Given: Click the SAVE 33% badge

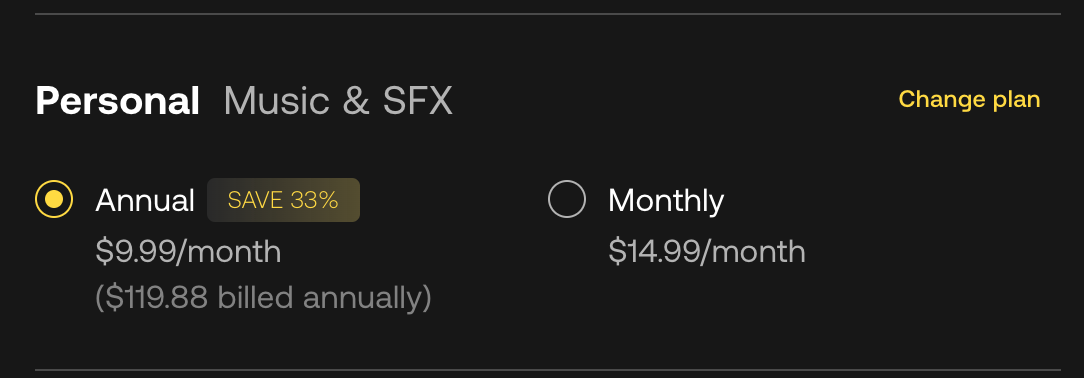Looking at the screenshot, I should pyautogui.click(x=283, y=200).
